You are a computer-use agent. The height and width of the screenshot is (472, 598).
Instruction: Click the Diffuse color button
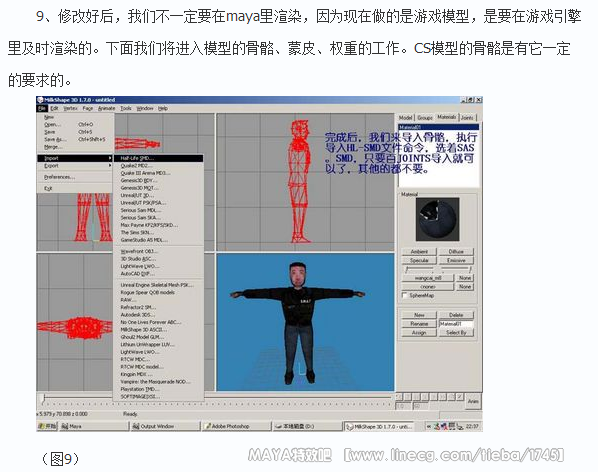click(x=456, y=252)
